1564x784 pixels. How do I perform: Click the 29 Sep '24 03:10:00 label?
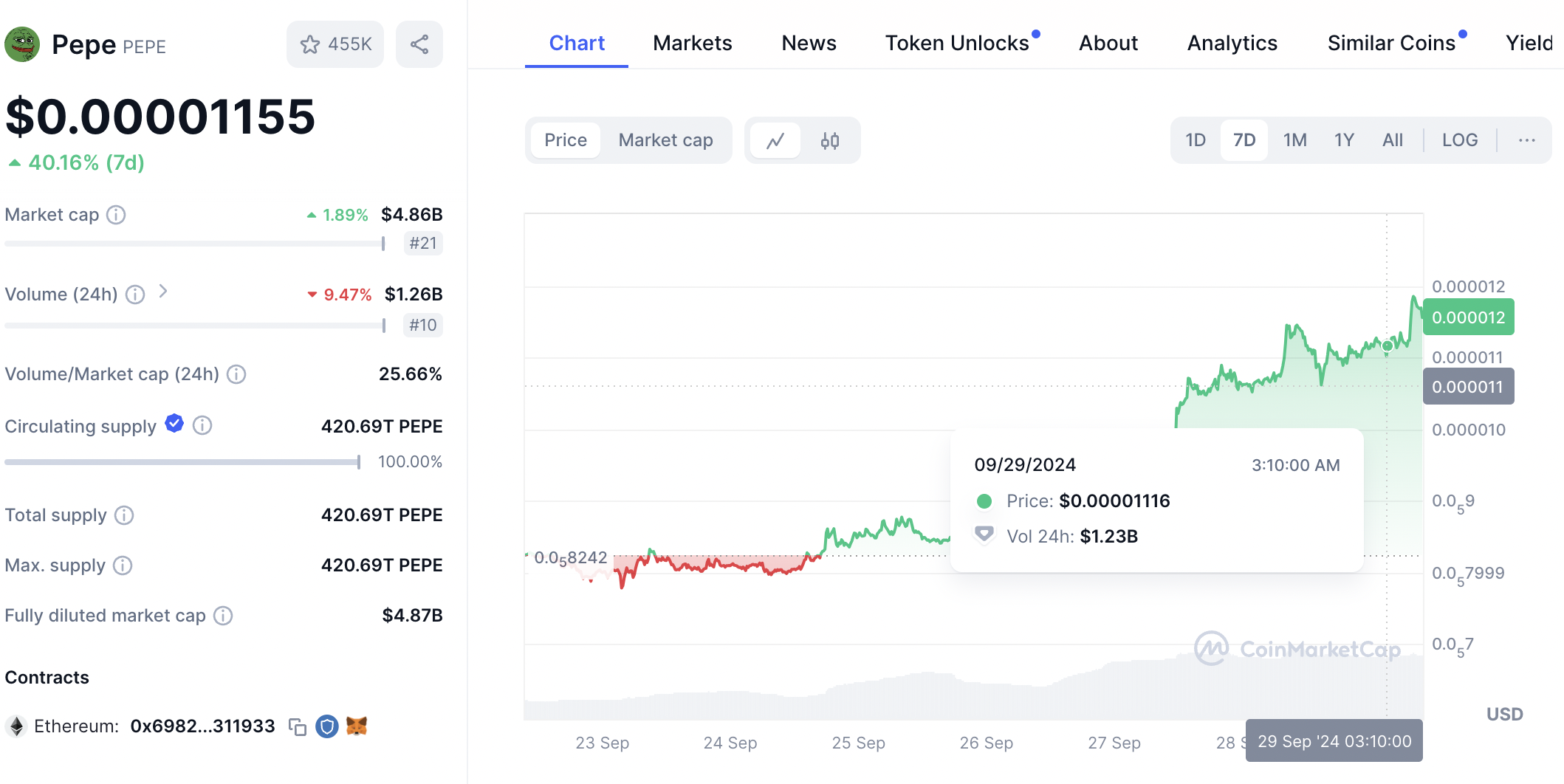[x=1334, y=741]
